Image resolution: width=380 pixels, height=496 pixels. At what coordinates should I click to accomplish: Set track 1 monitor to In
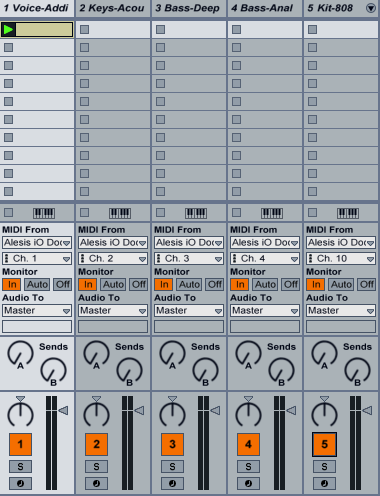pyautogui.click(x=12, y=285)
